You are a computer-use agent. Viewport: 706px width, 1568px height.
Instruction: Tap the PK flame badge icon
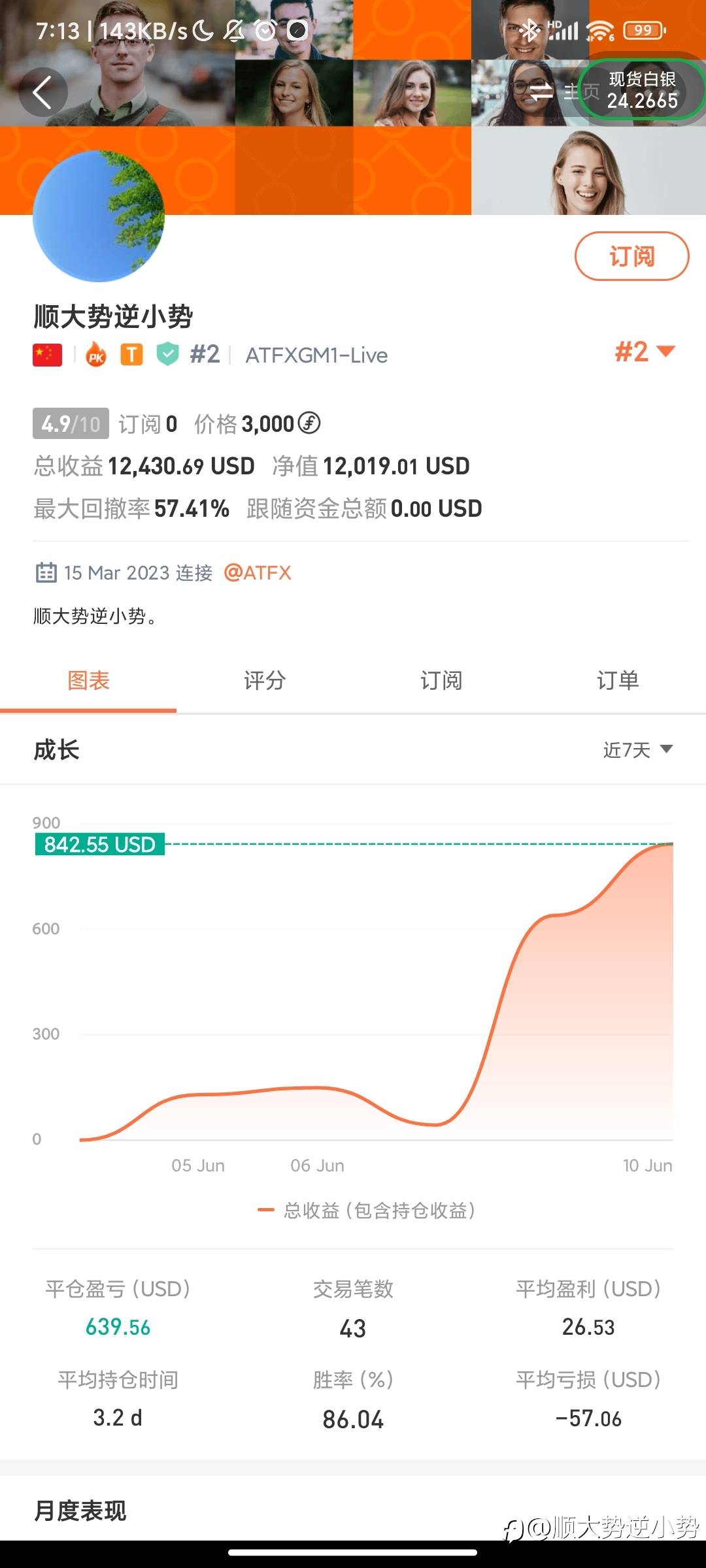(x=96, y=355)
